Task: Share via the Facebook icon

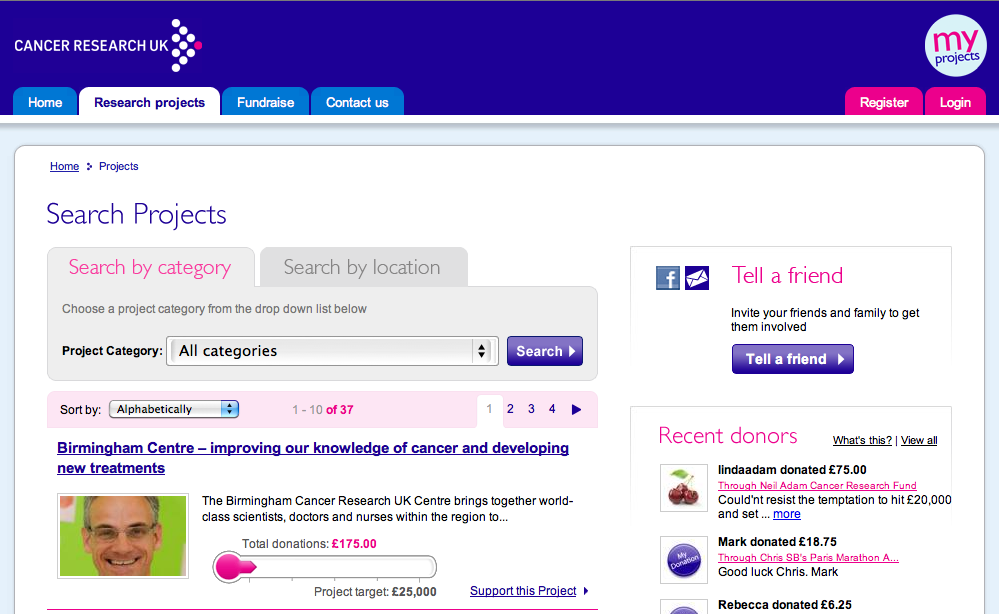Action: point(668,278)
